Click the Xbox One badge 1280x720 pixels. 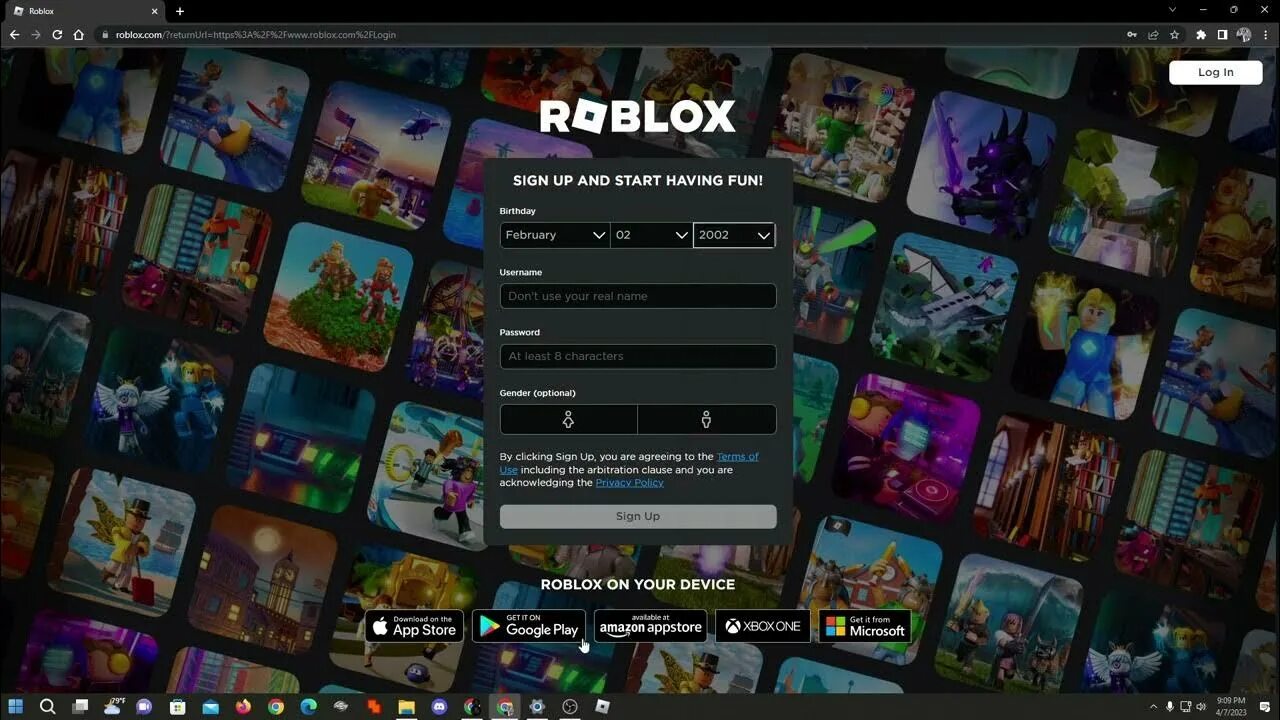click(763, 626)
